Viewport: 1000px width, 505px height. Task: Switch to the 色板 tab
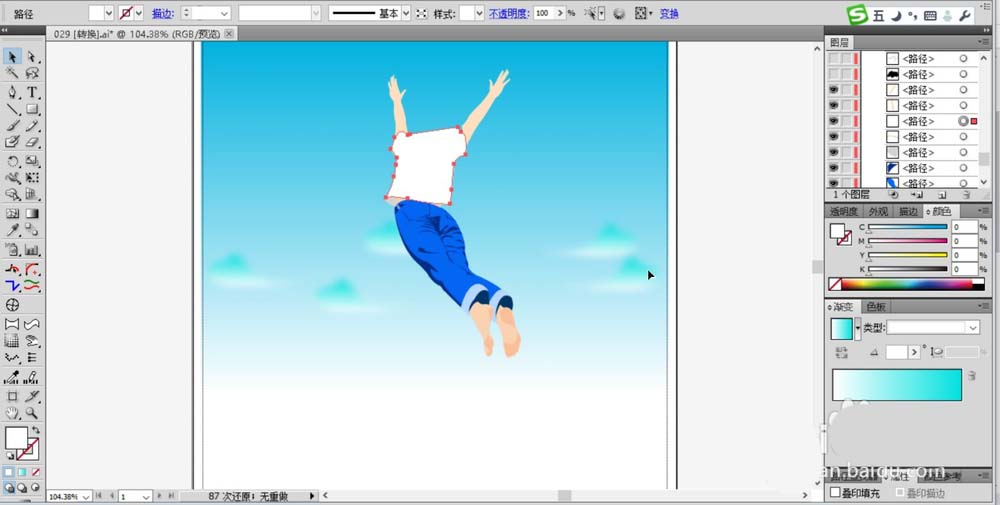(876, 307)
